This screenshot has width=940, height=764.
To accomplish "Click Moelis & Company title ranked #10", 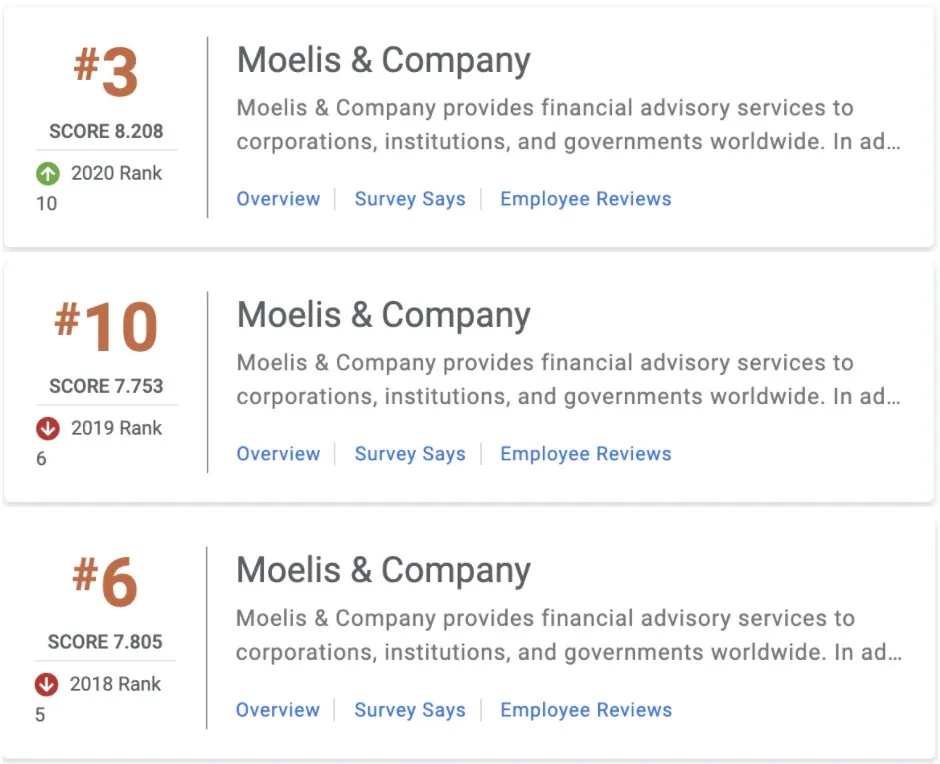I will pos(383,316).
